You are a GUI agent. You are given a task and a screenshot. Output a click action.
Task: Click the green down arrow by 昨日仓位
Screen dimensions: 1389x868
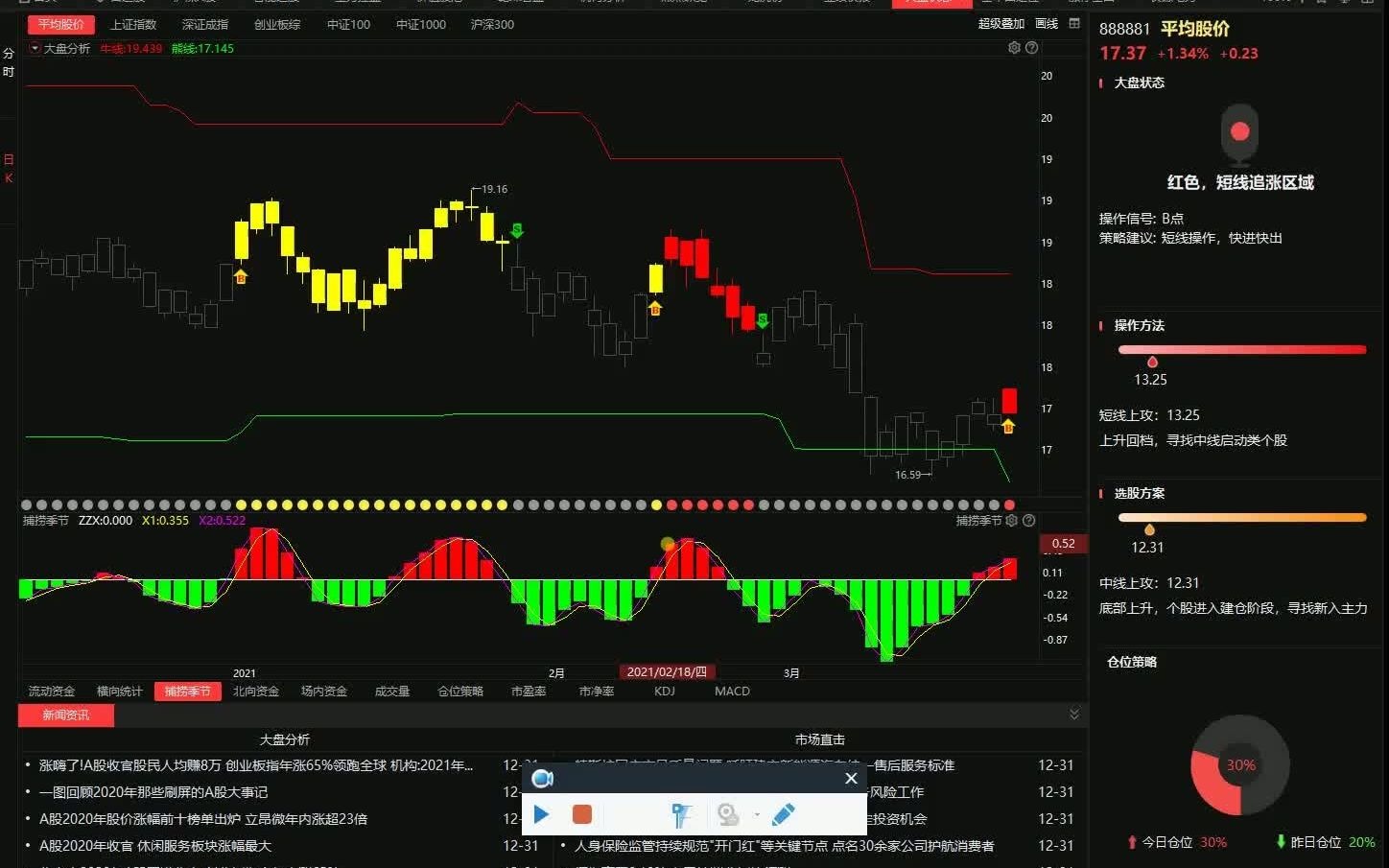[1281, 842]
